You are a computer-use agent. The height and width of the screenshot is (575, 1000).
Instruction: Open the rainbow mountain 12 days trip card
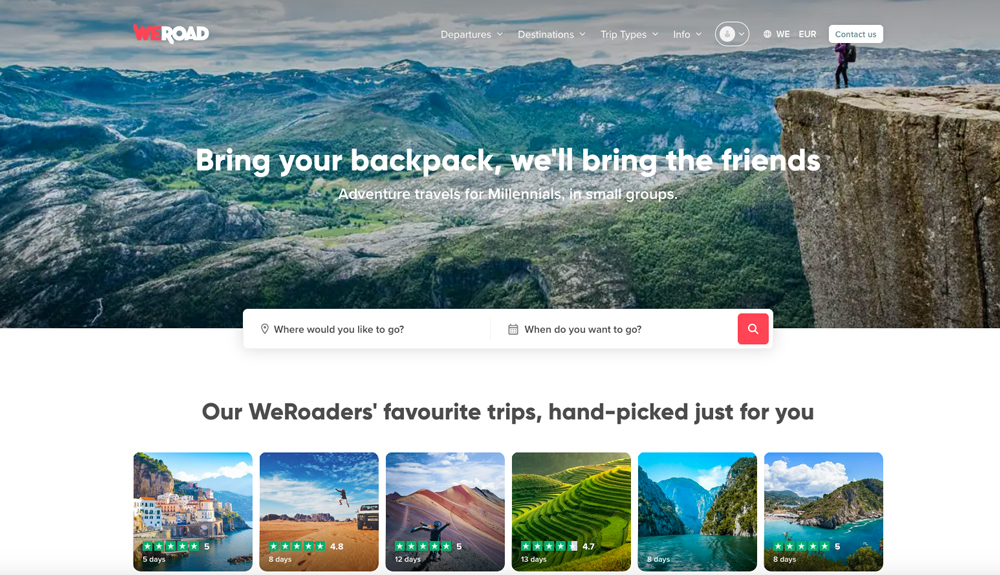[x=445, y=512]
